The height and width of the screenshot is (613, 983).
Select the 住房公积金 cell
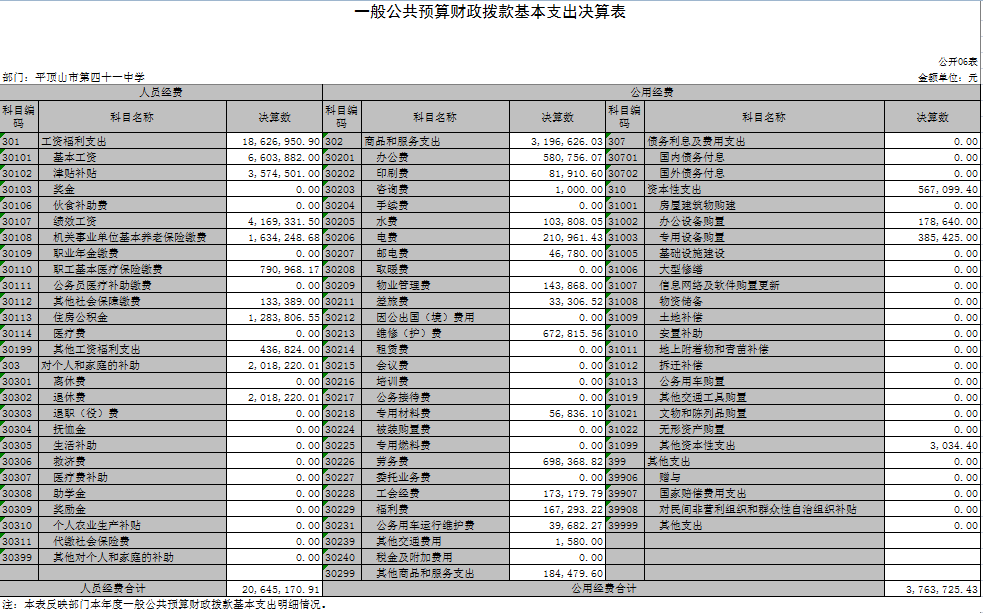tap(132, 317)
